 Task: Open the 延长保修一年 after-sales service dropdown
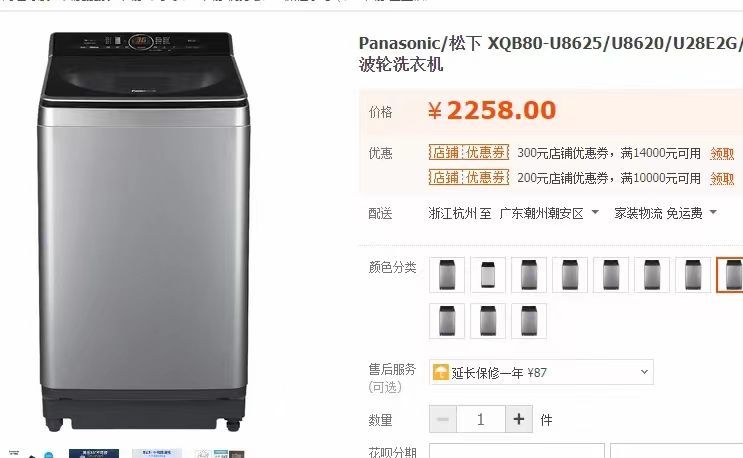pos(541,372)
